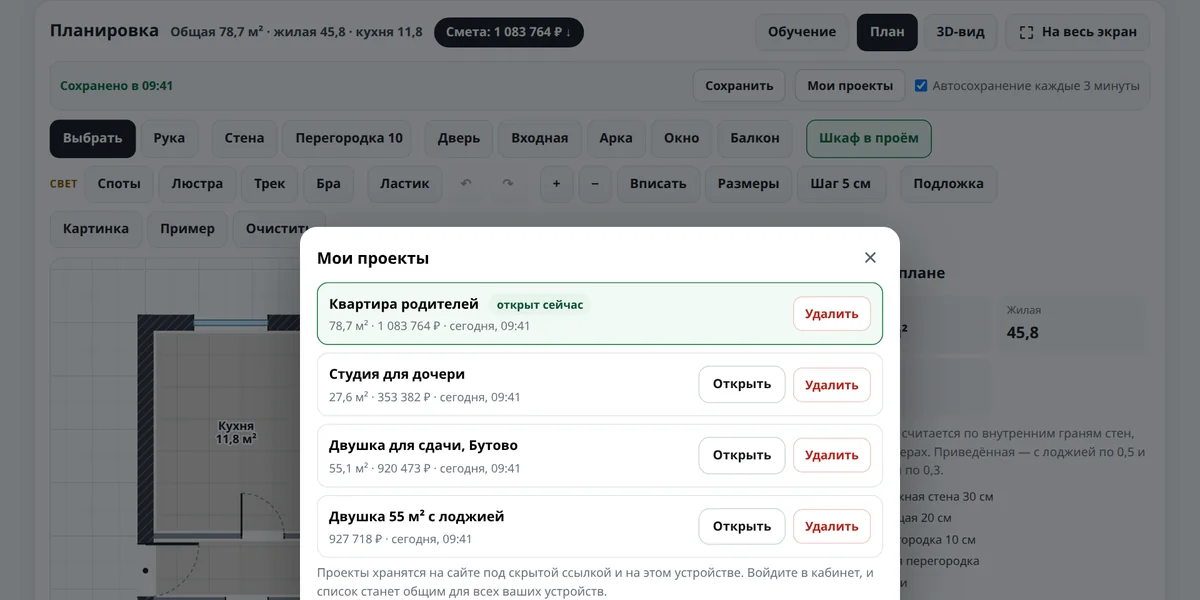
Task: Close the Мои проекты dialog
Action: (x=870, y=258)
